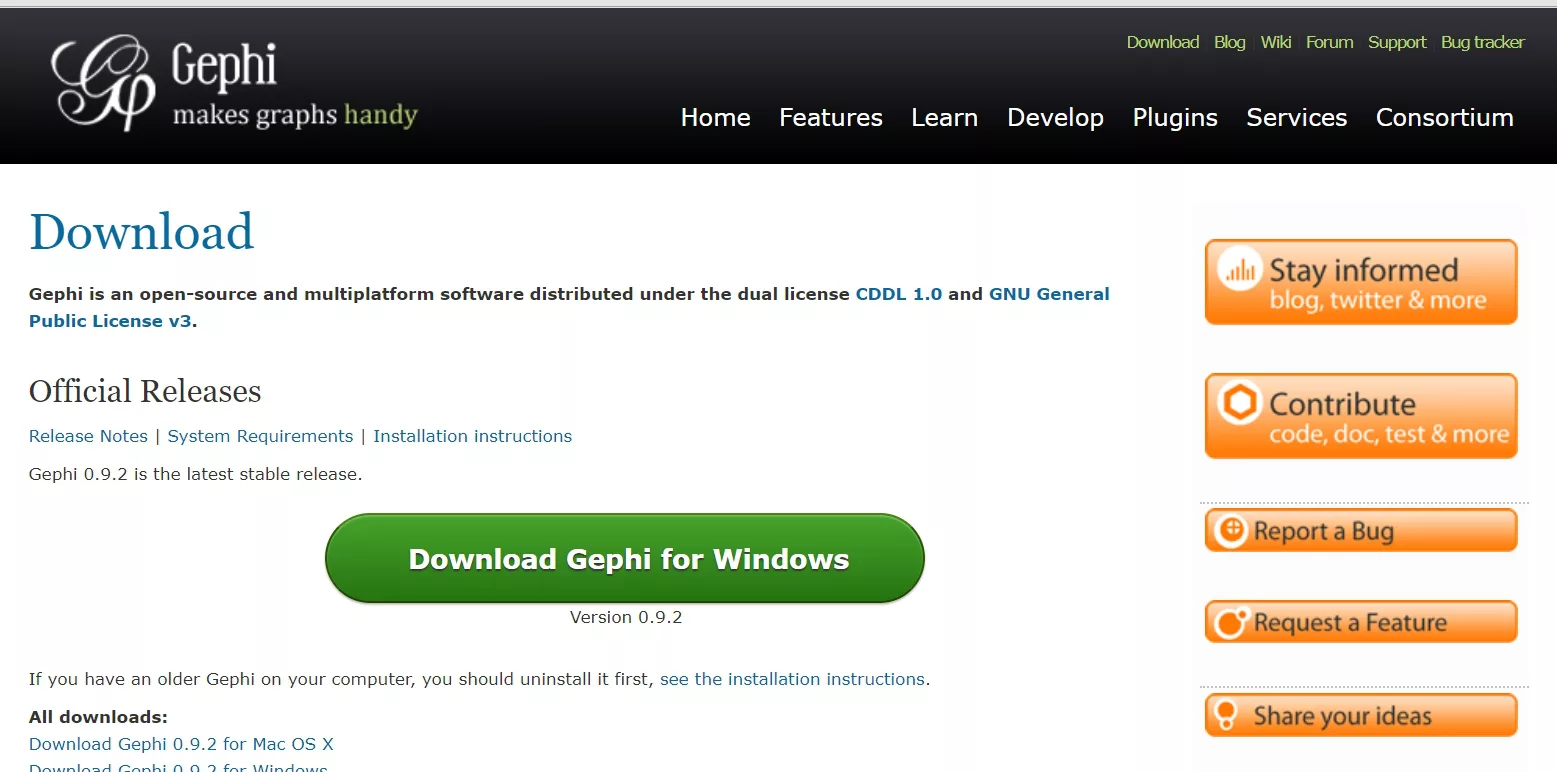Click the Stay informed chart icon

1240,270
